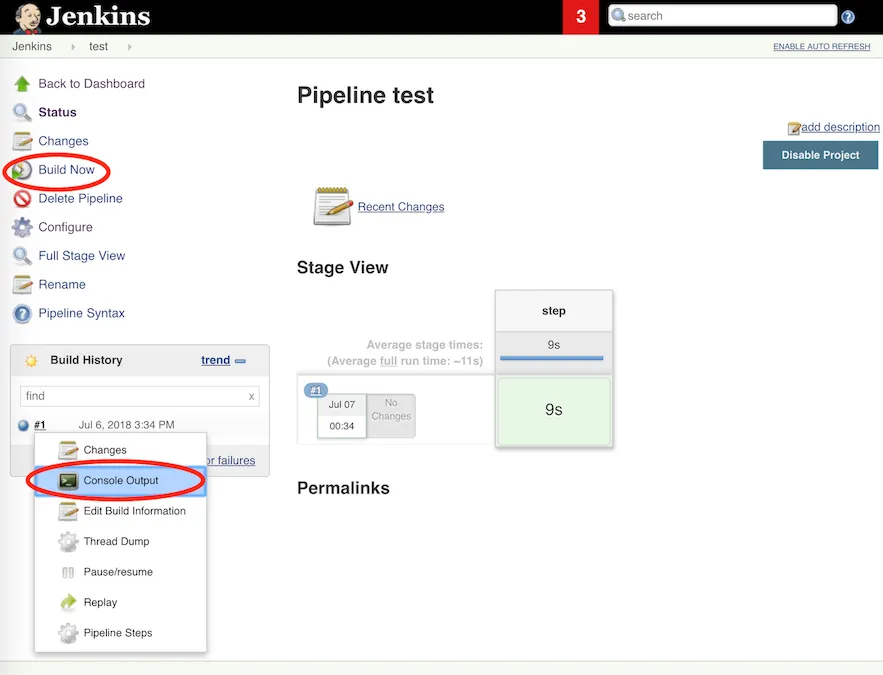Image resolution: width=883 pixels, height=675 pixels.
Task: Click the blue status ball for build #1
Action: [x=23, y=426]
